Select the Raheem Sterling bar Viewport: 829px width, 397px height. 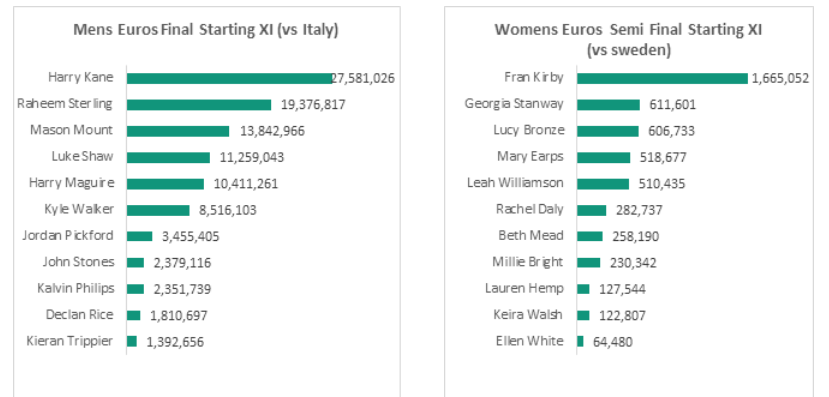click(x=199, y=105)
